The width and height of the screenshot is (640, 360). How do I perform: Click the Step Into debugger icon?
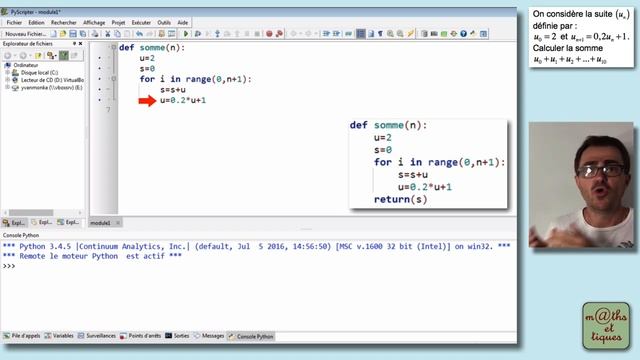pyautogui.click(x=217, y=34)
